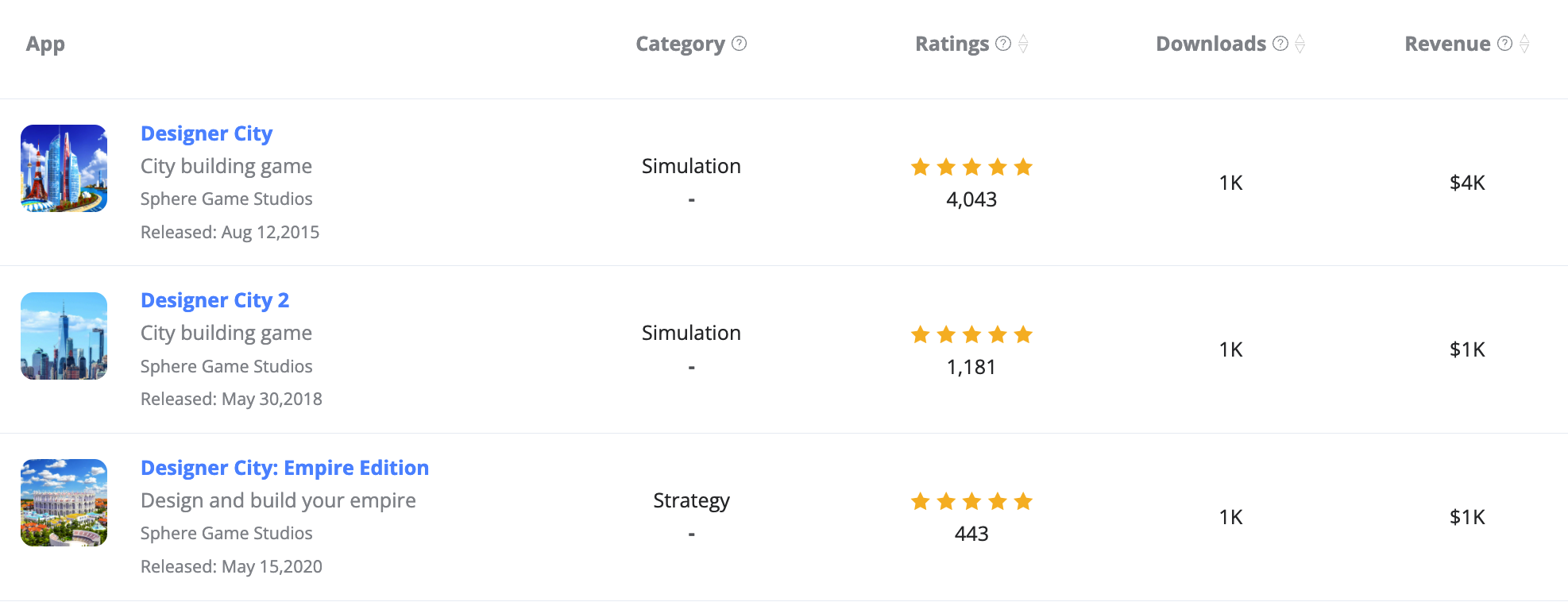
Task: Click the Revenue help question-mark icon
Action: pyautogui.click(x=1504, y=44)
